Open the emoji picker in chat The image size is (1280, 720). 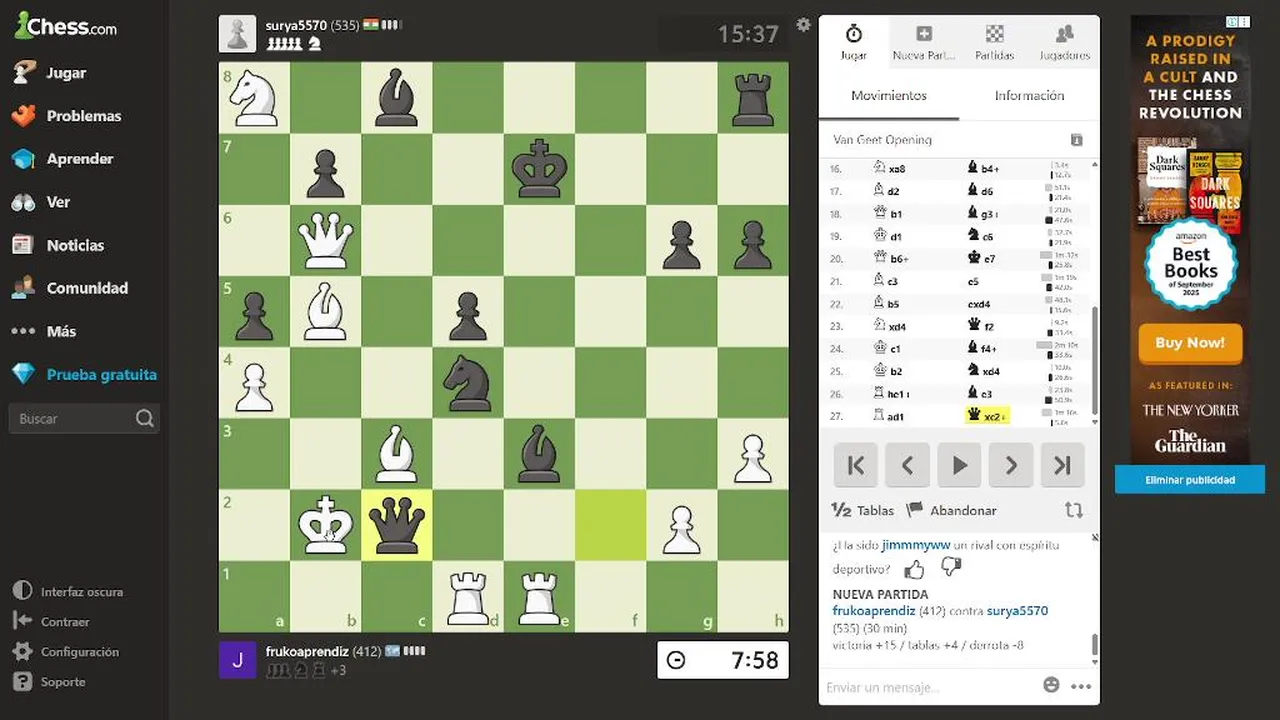point(1051,685)
